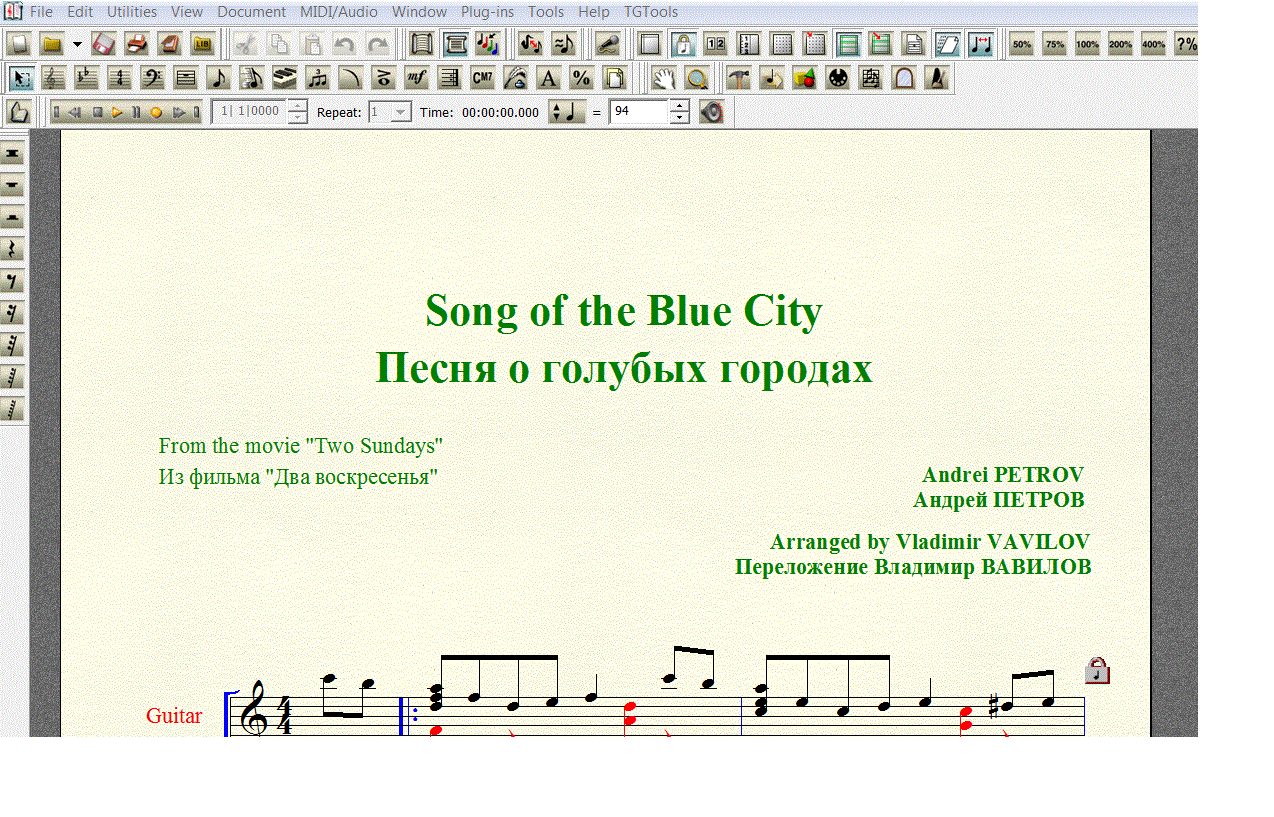Switch to Scroll View icon
This screenshot has height=817, width=1274.
coord(423,44)
